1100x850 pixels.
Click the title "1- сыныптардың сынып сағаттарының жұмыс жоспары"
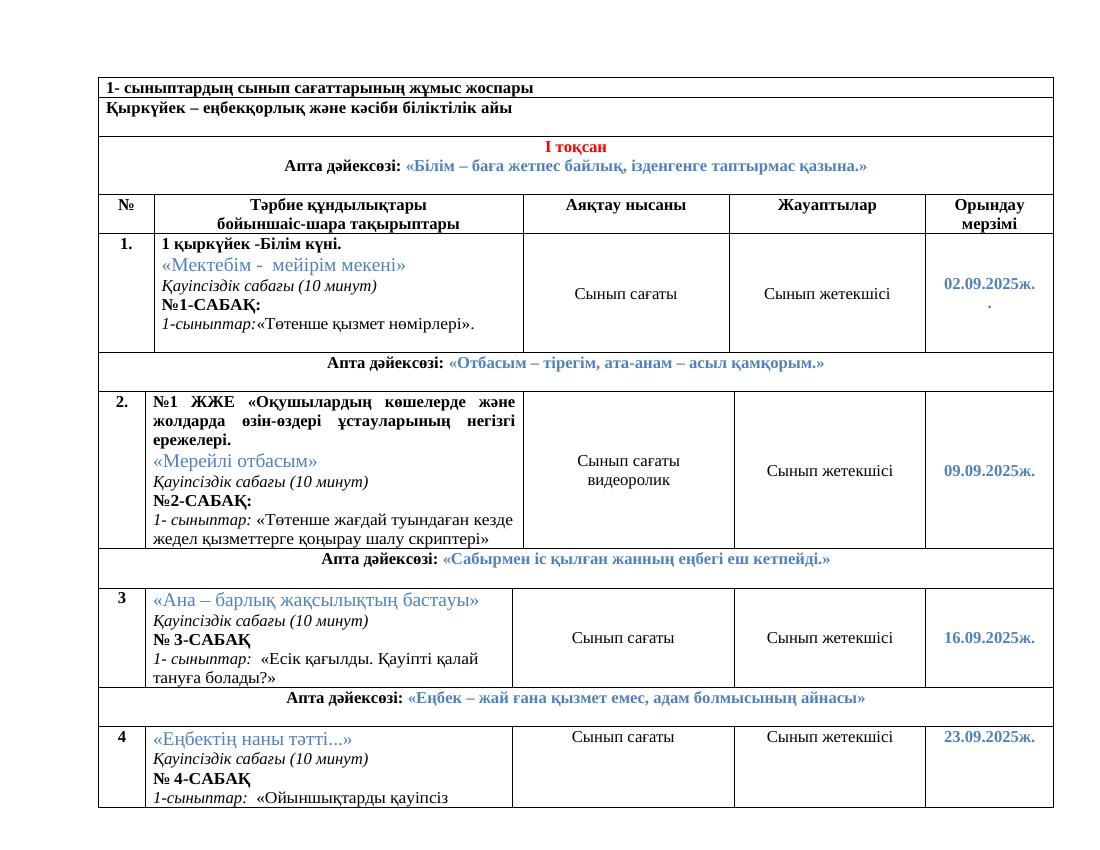point(319,88)
